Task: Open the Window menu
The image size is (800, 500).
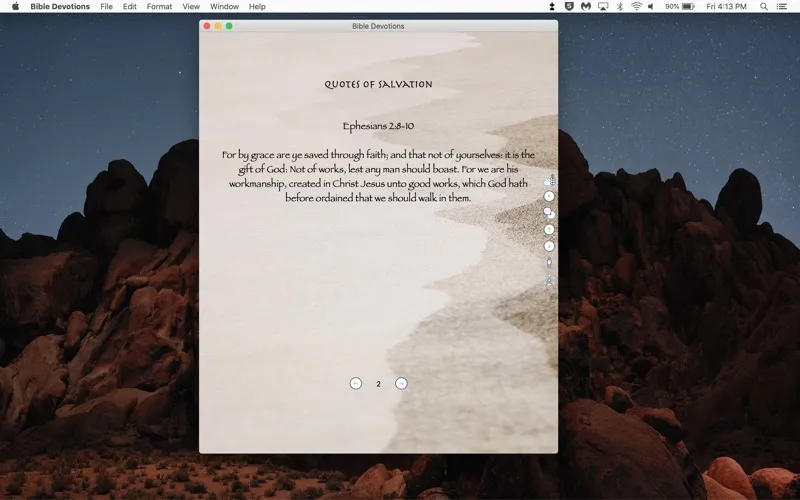Action: click(x=224, y=7)
